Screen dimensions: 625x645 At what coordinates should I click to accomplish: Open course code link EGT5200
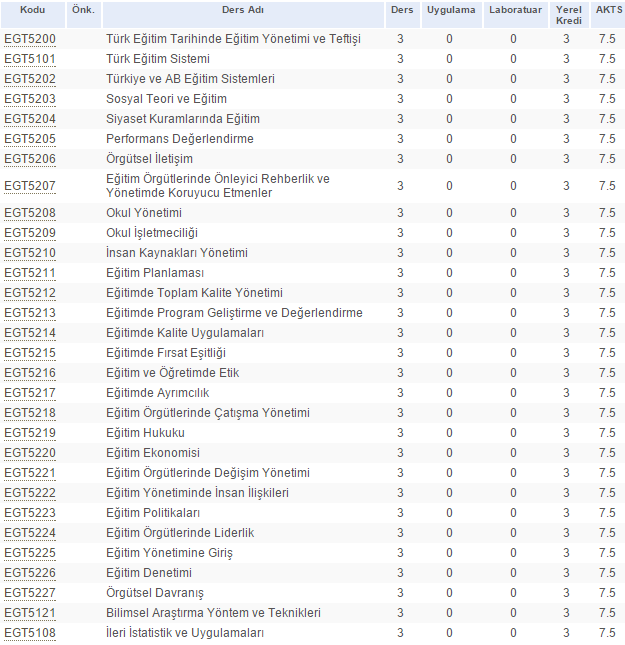point(30,39)
